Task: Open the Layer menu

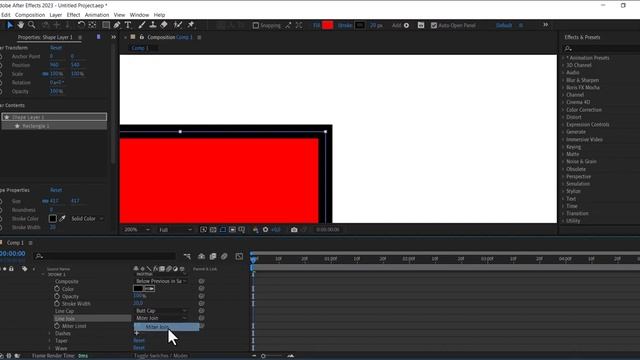Action: (x=56, y=15)
